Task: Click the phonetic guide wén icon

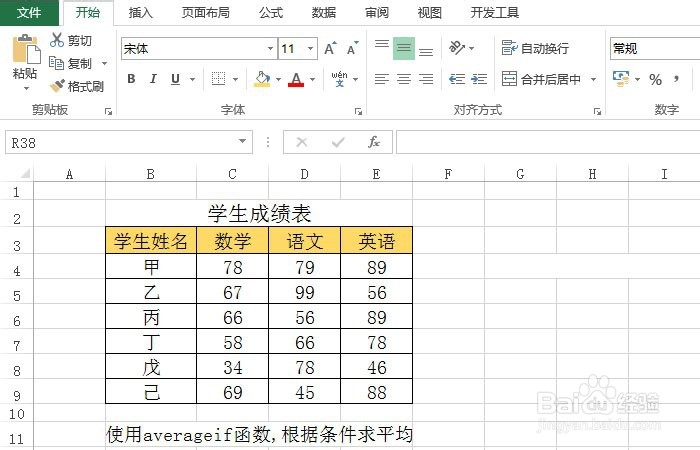Action: click(339, 79)
